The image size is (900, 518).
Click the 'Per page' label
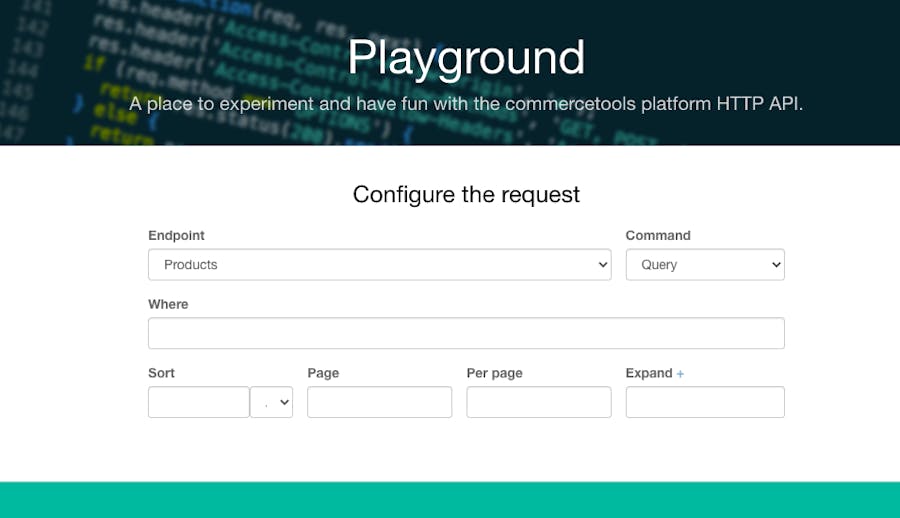pyautogui.click(x=494, y=373)
